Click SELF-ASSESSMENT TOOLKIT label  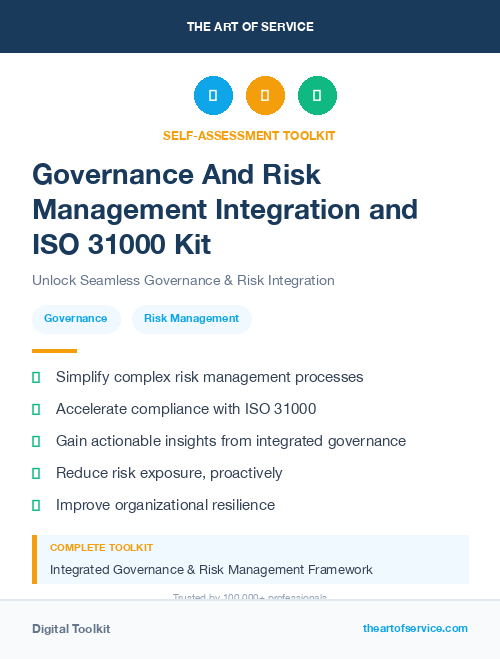(249, 136)
